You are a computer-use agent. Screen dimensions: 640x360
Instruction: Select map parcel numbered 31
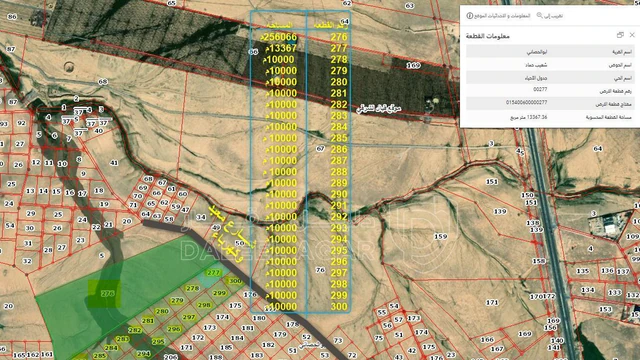pyautogui.click(x=28, y=243)
